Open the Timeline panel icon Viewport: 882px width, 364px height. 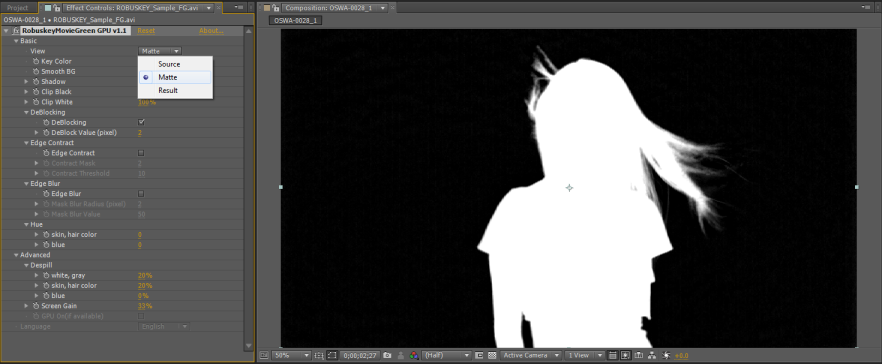[x=638, y=356]
